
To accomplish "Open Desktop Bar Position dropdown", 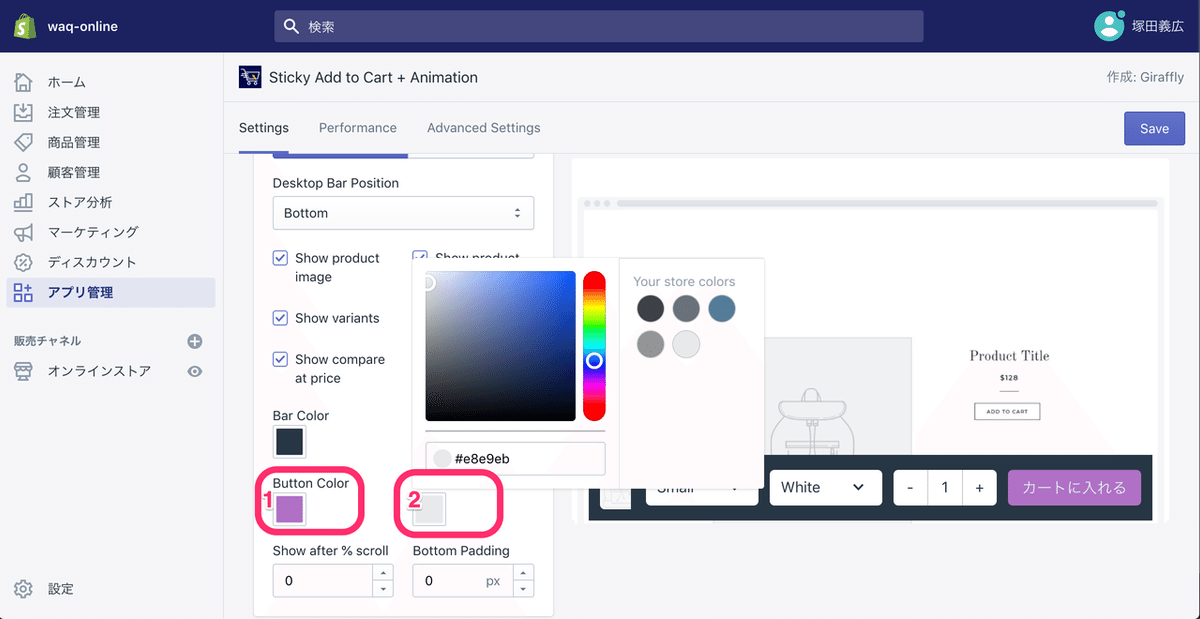I will pyautogui.click(x=403, y=213).
